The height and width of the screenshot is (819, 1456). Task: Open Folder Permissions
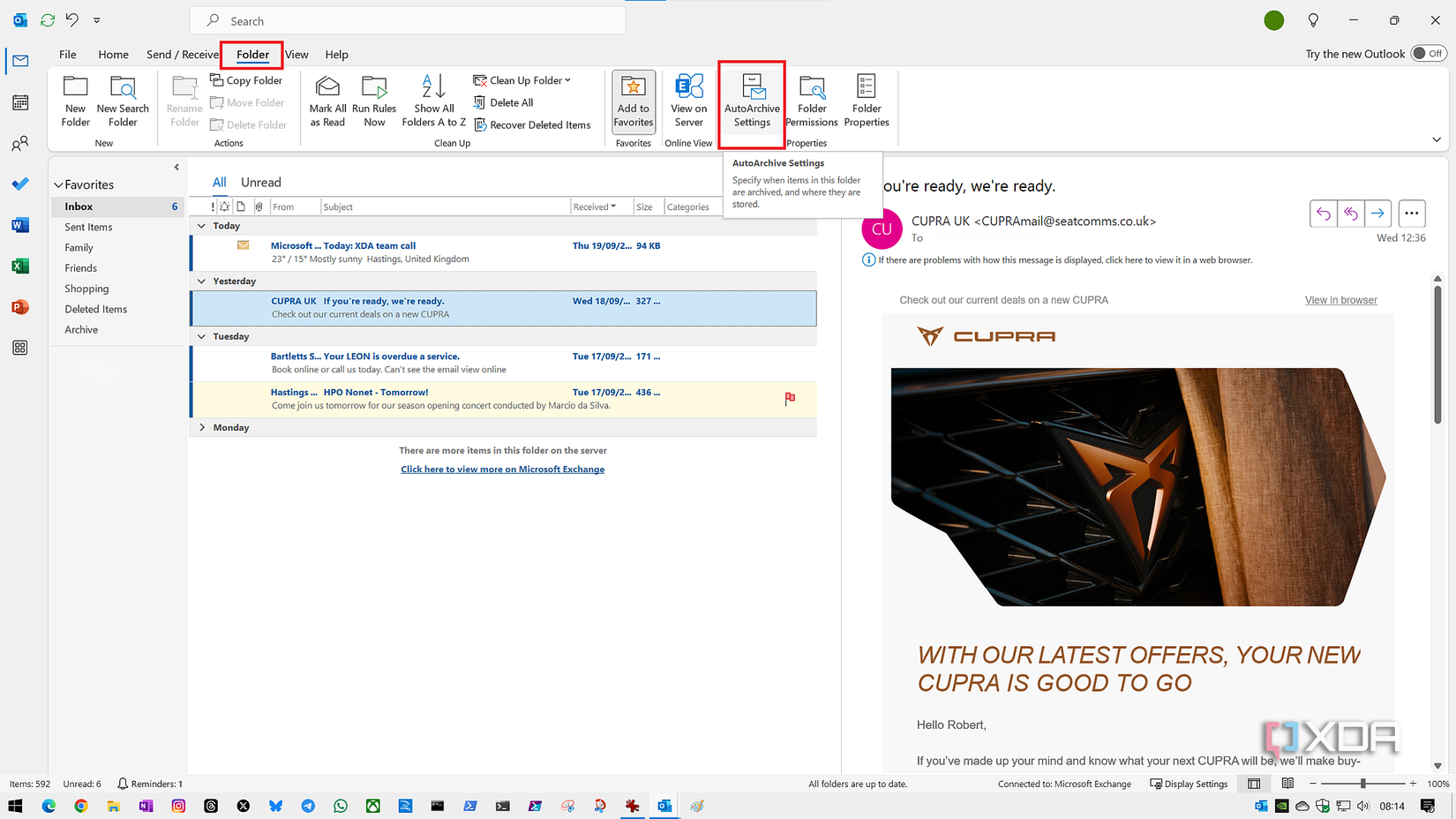tap(811, 101)
